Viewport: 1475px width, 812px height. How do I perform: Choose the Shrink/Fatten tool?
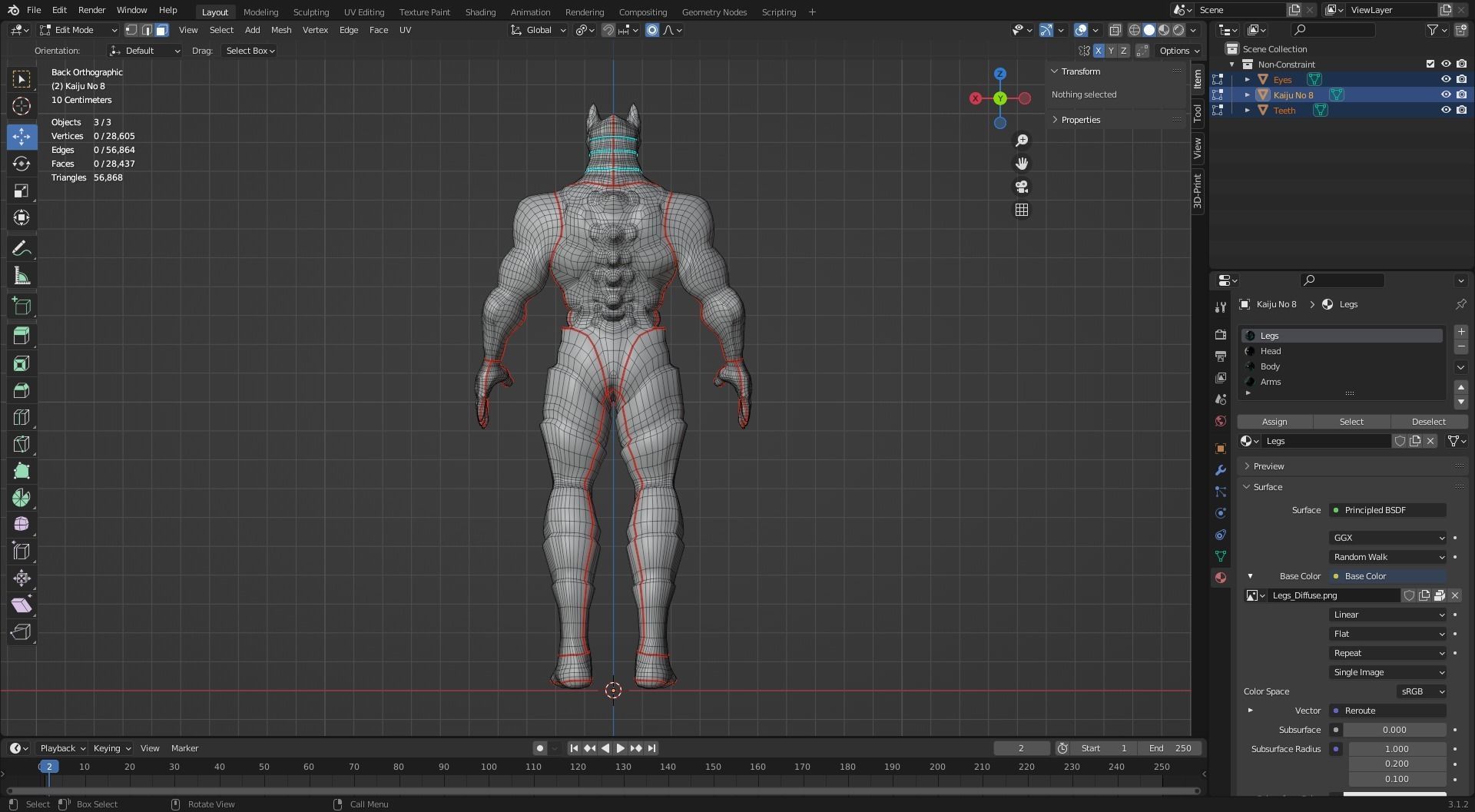pos(22,578)
